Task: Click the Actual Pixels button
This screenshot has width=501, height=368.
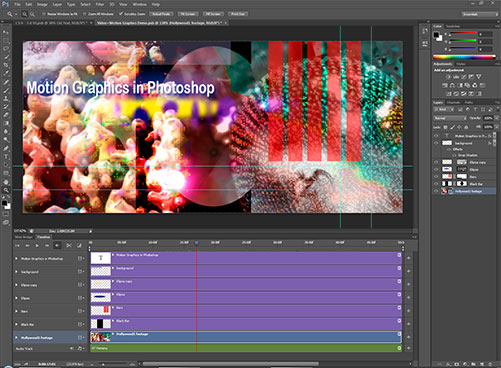Action: click(x=161, y=14)
